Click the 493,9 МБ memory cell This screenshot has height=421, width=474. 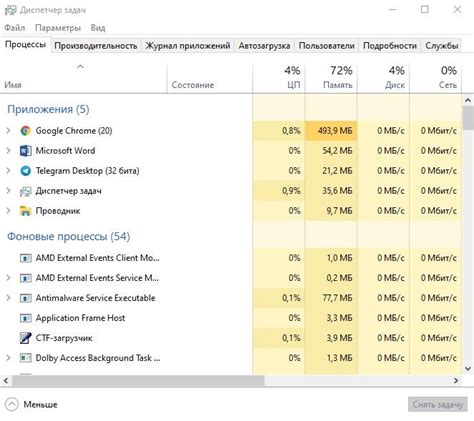(x=331, y=131)
